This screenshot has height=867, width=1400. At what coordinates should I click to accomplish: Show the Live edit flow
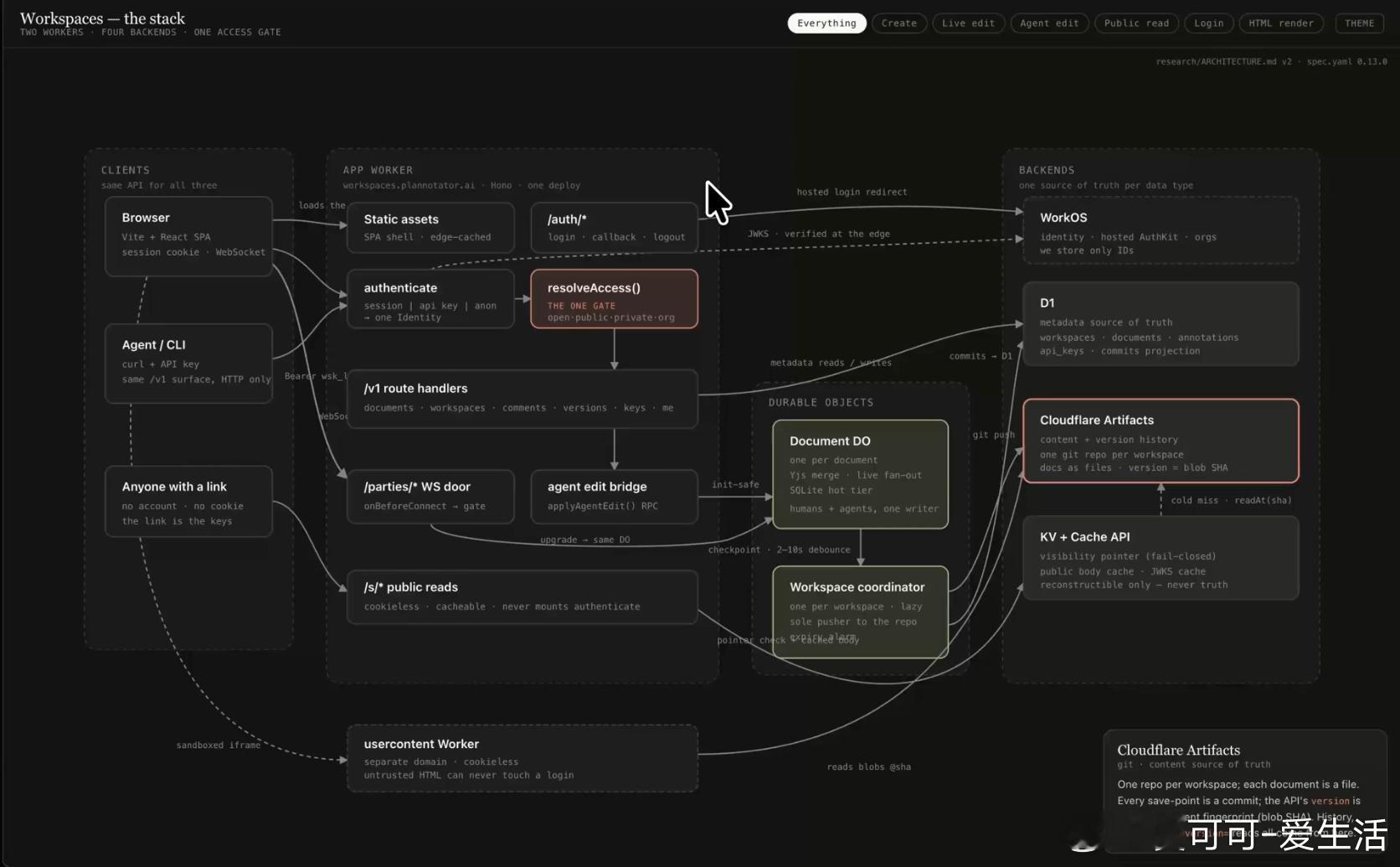(968, 23)
